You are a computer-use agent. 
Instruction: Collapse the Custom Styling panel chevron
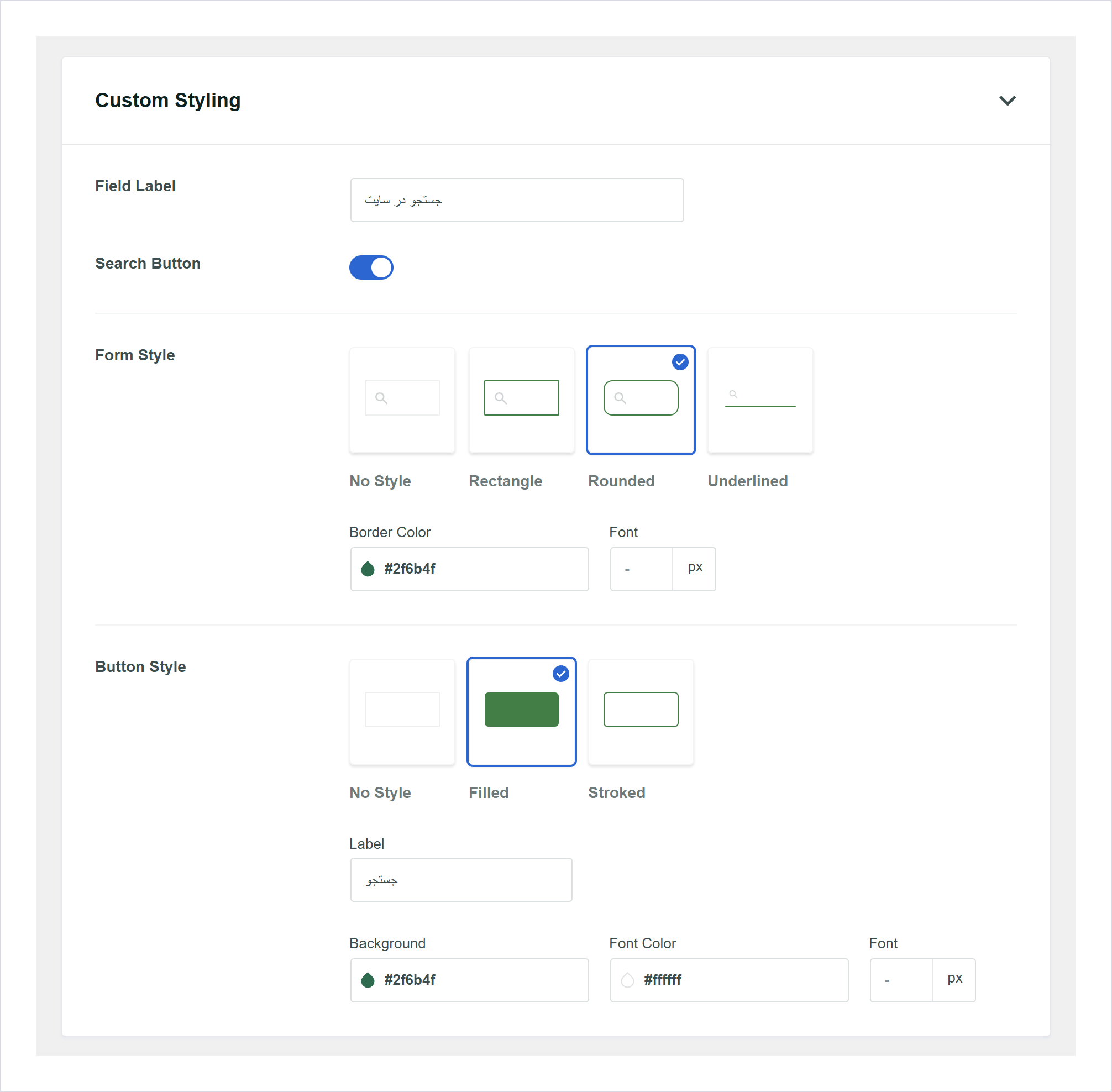point(1007,101)
